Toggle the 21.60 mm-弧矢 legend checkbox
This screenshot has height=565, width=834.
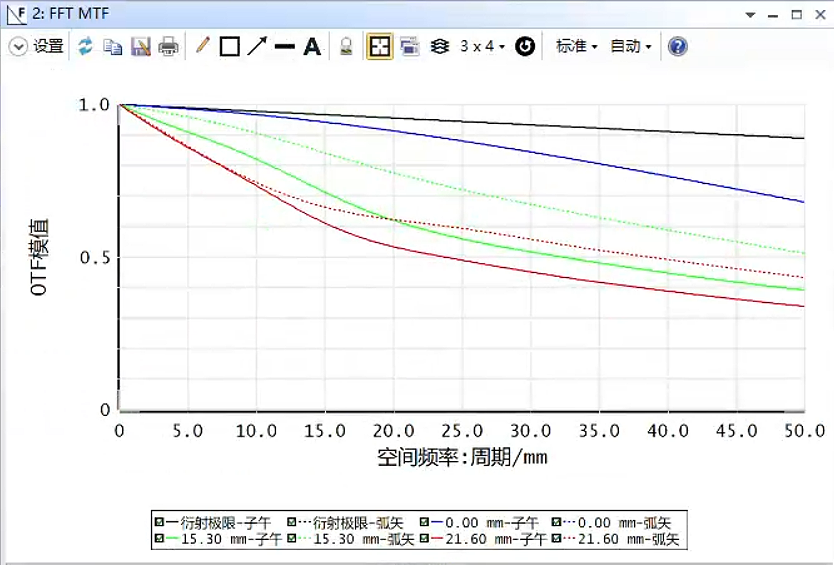pyautogui.click(x=558, y=539)
